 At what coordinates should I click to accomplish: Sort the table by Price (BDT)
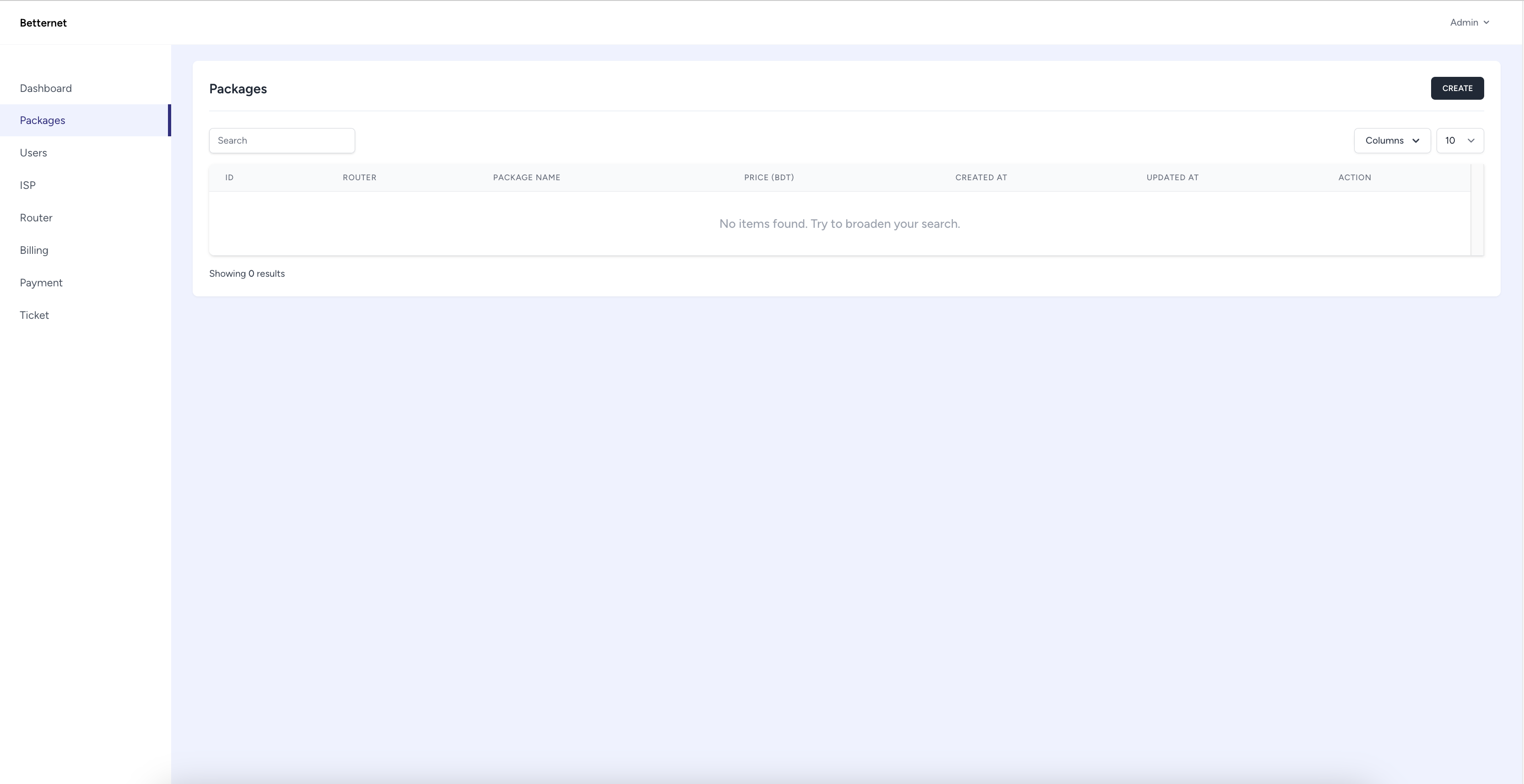click(768, 177)
